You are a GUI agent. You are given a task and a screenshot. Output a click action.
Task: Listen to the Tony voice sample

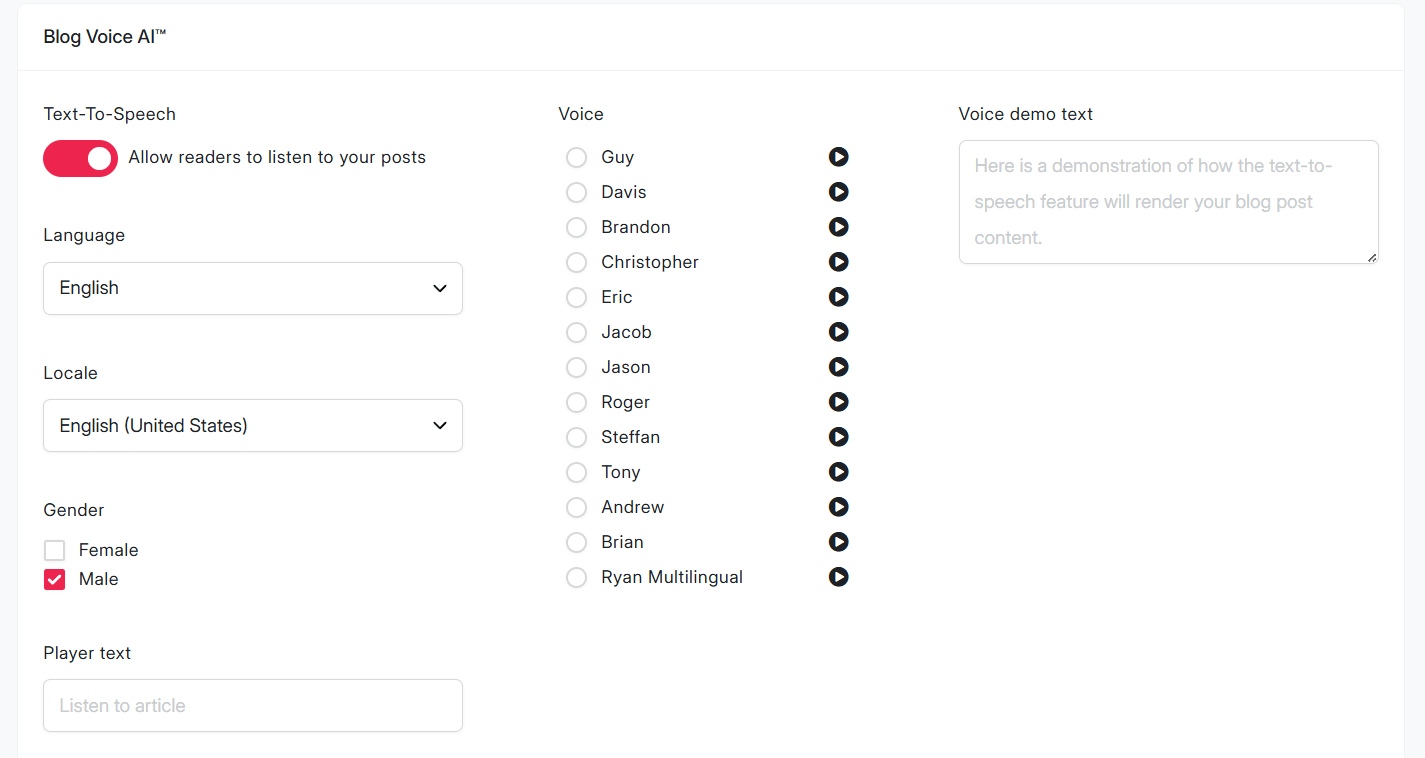coord(838,472)
